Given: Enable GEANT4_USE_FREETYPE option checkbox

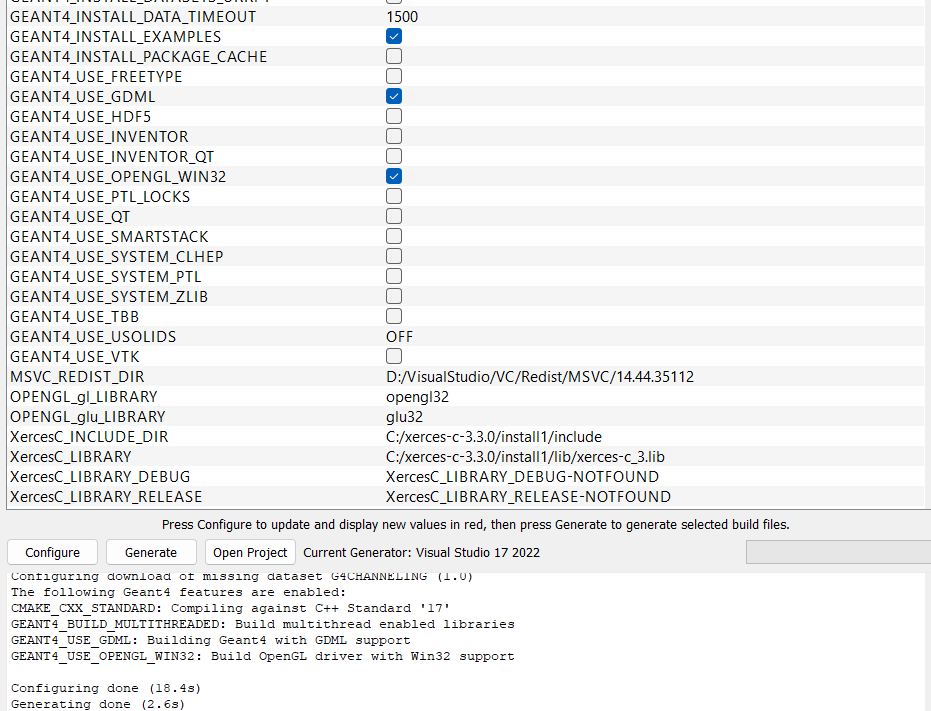Looking at the screenshot, I should click(394, 77).
